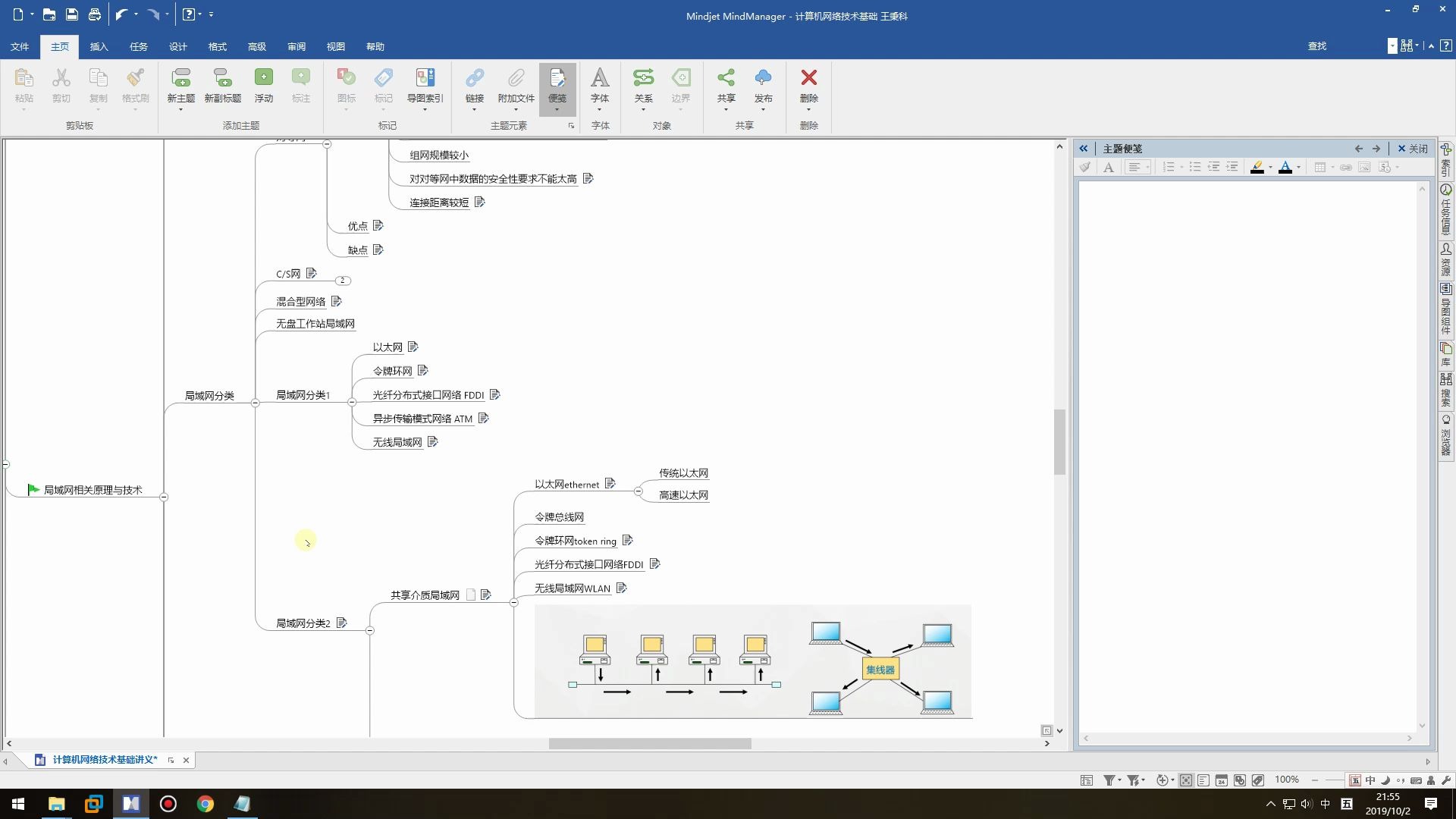The width and height of the screenshot is (1456, 819).
Task: Open the 审阅 ribbon tab
Action: click(x=296, y=46)
